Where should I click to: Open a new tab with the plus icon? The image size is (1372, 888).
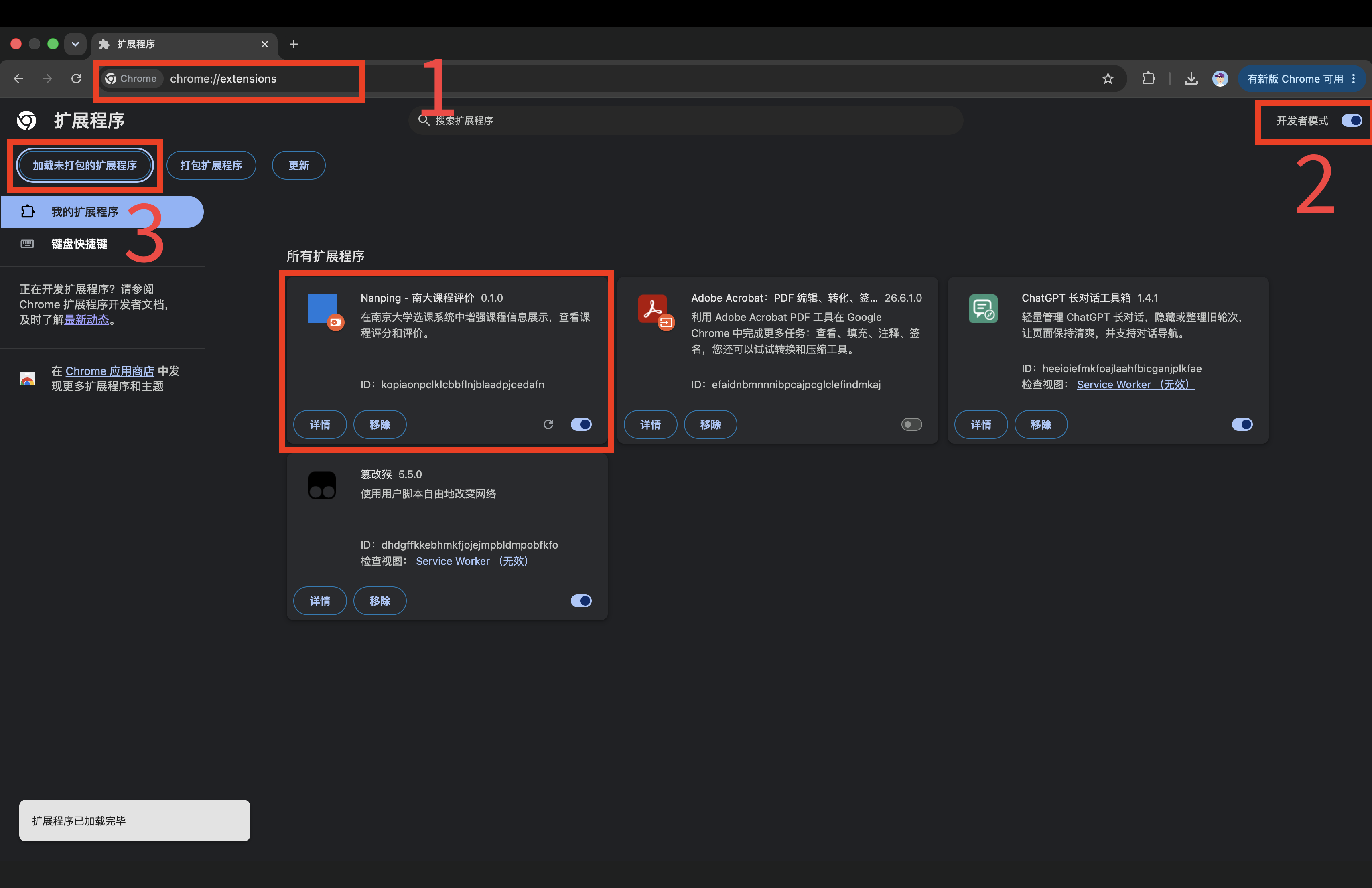pyautogui.click(x=293, y=44)
